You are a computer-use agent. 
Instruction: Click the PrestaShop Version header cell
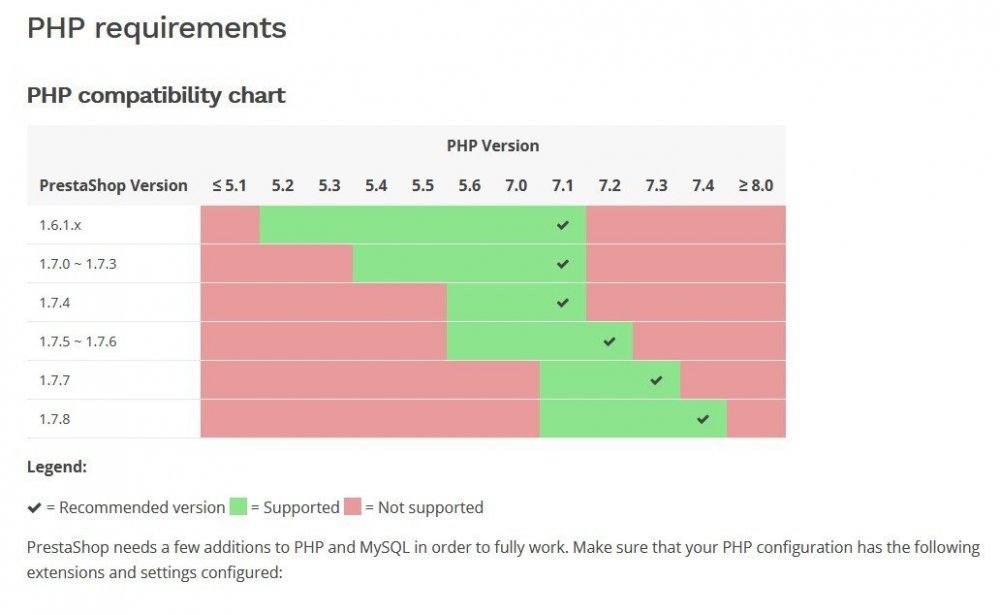point(114,186)
